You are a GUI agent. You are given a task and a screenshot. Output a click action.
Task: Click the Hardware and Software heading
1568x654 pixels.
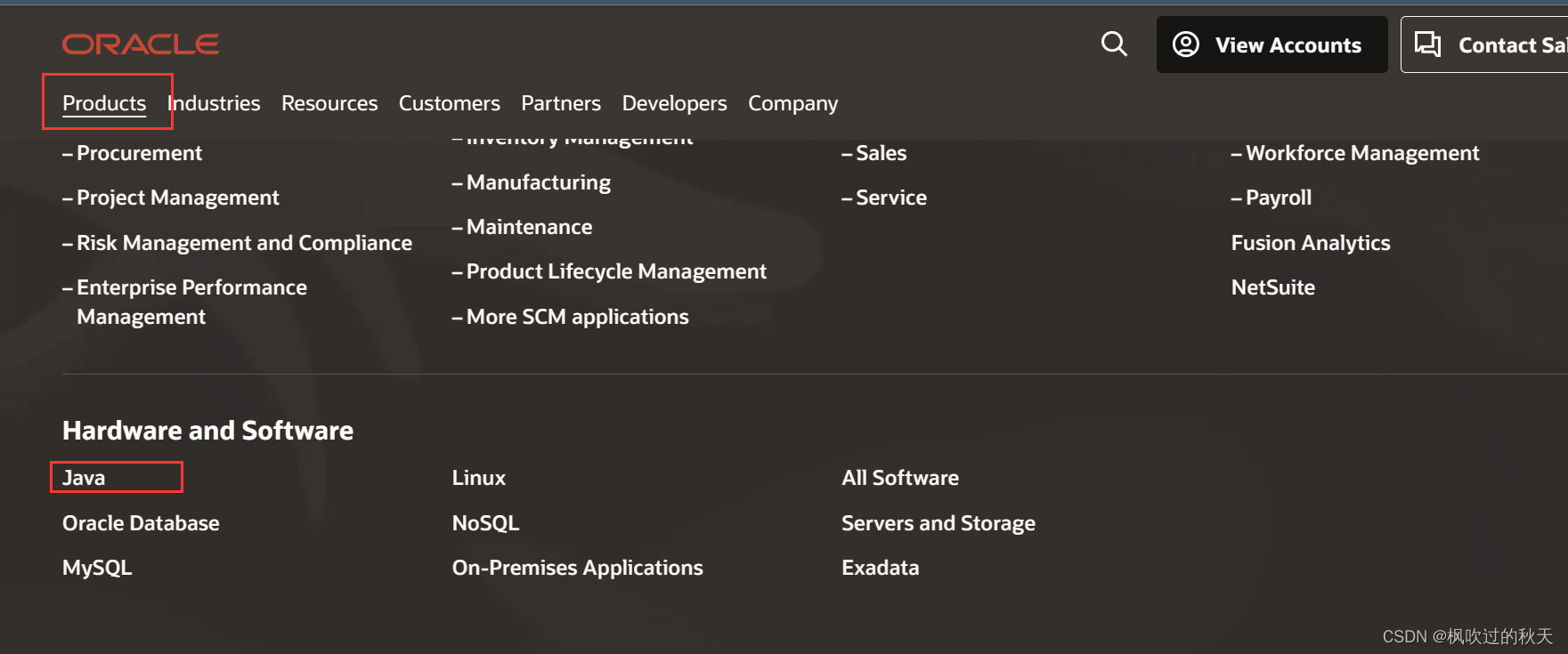pyautogui.click(x=207, y=431)
